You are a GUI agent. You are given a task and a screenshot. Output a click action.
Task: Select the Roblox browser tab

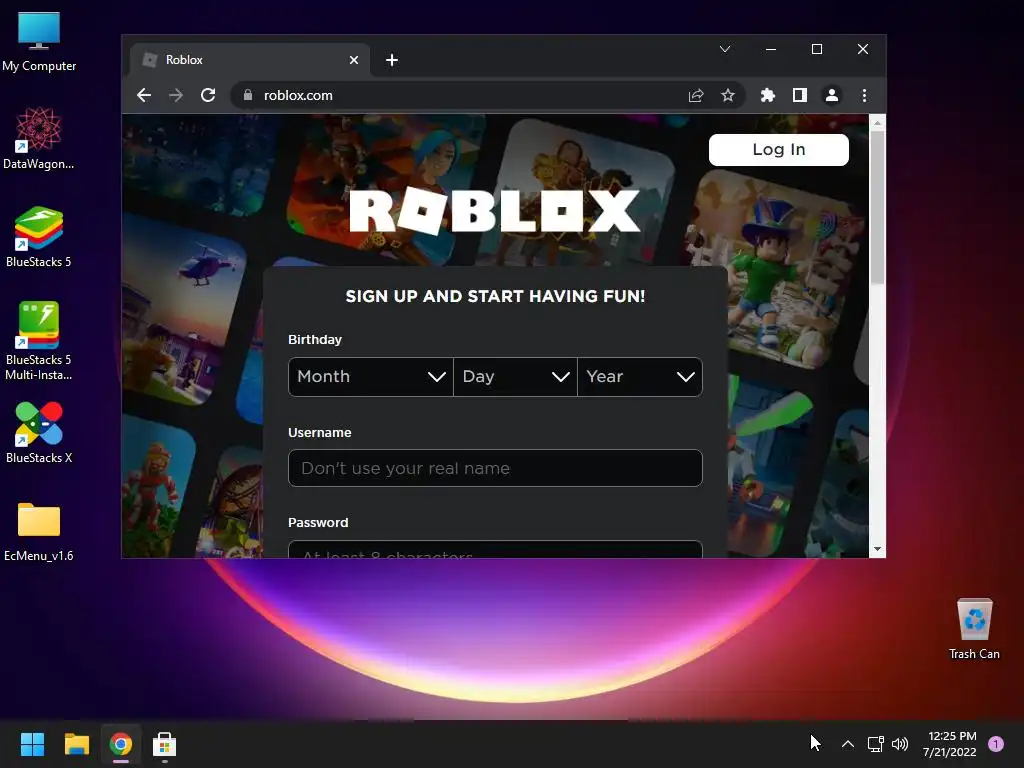pos(250,60)
